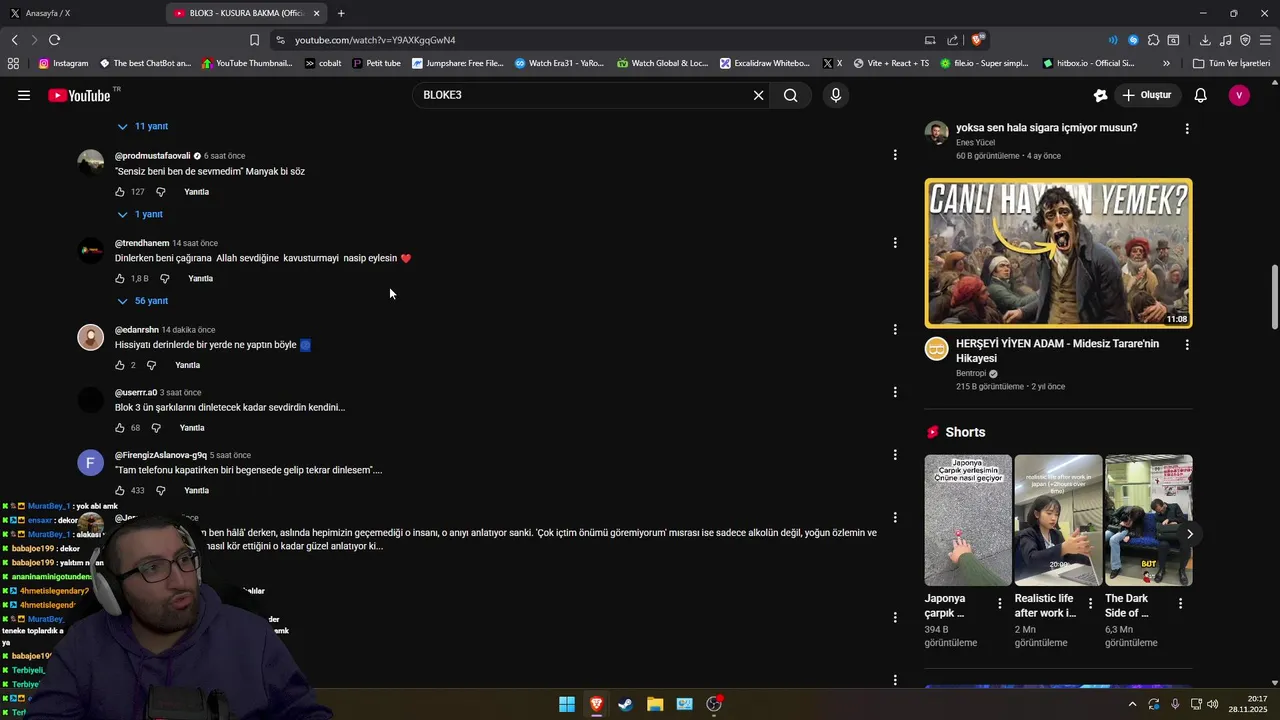Open options menu for @trendhanem comment
The width and height of the screenshot is (1280, 720).
pos(895,242)
